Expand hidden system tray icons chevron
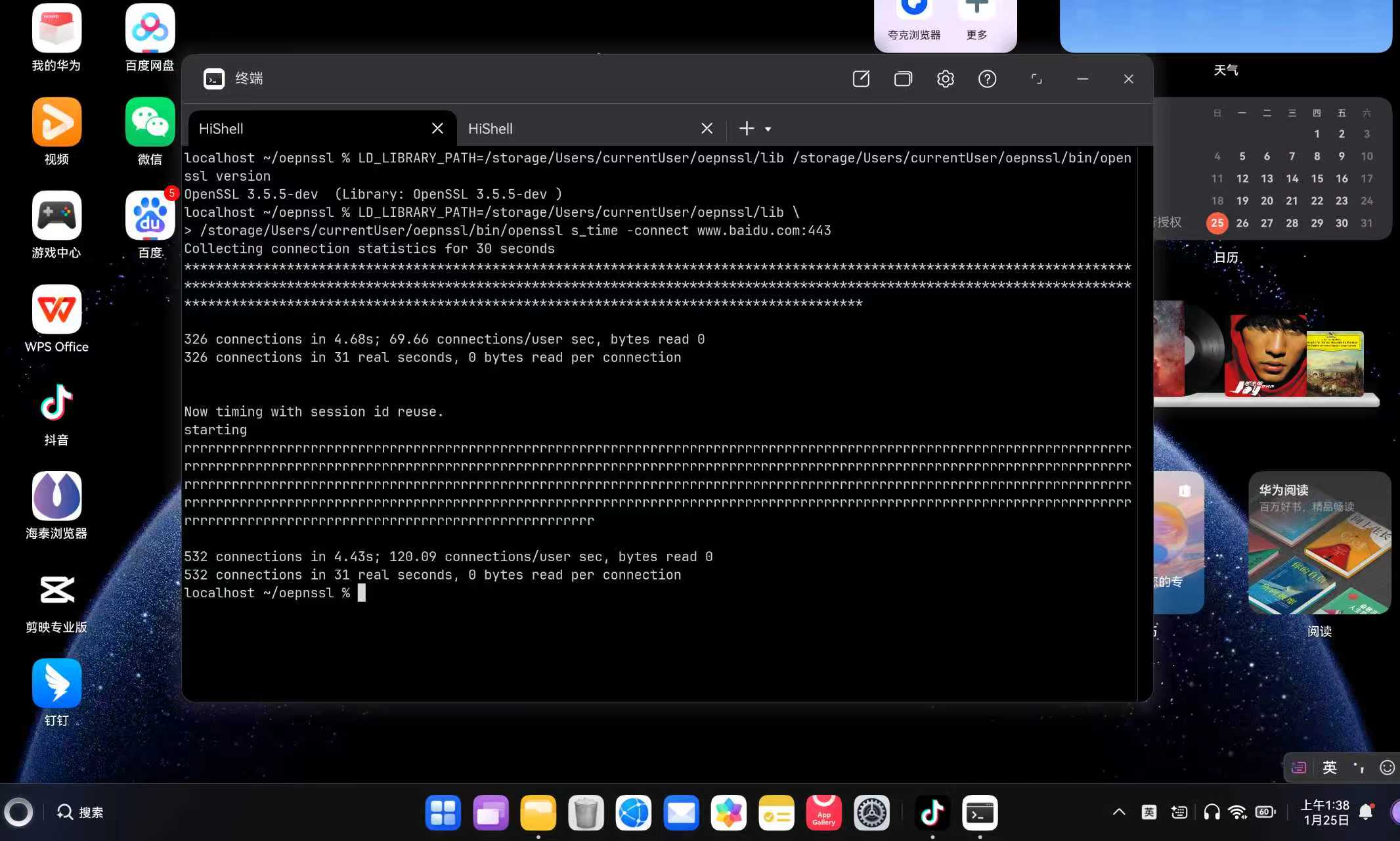The image size is (1400, 841). 1119,812
